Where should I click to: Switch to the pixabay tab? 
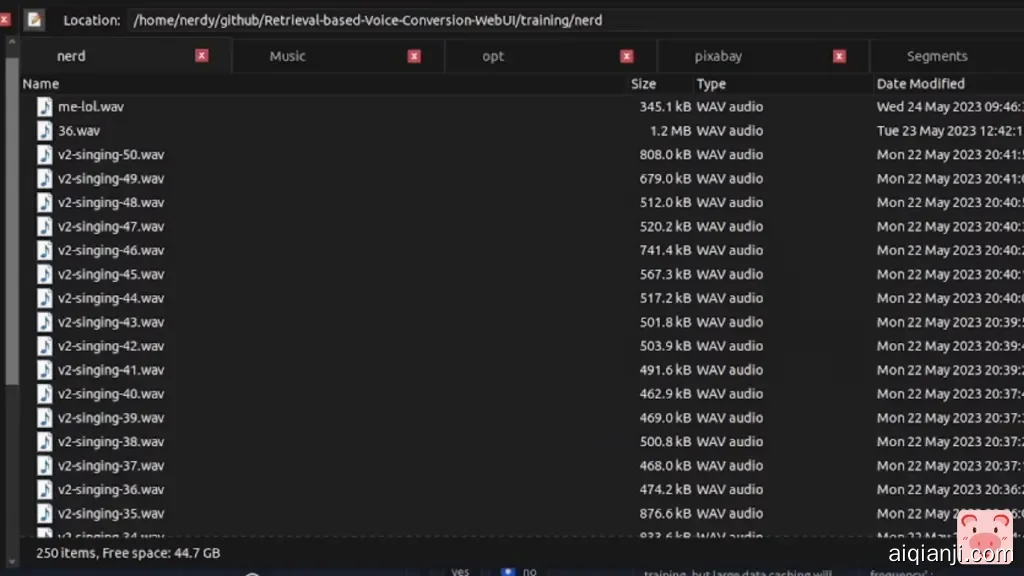click(718, 56)
